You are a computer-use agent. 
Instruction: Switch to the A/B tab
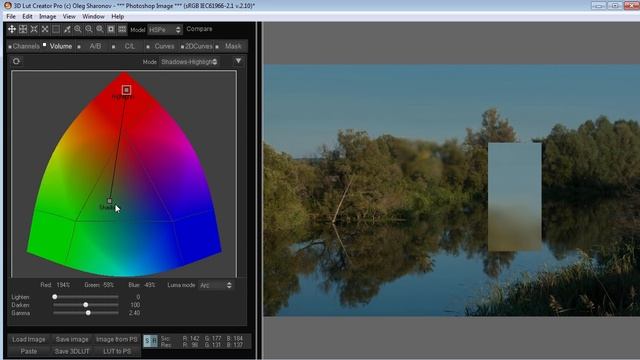[95, 47]
